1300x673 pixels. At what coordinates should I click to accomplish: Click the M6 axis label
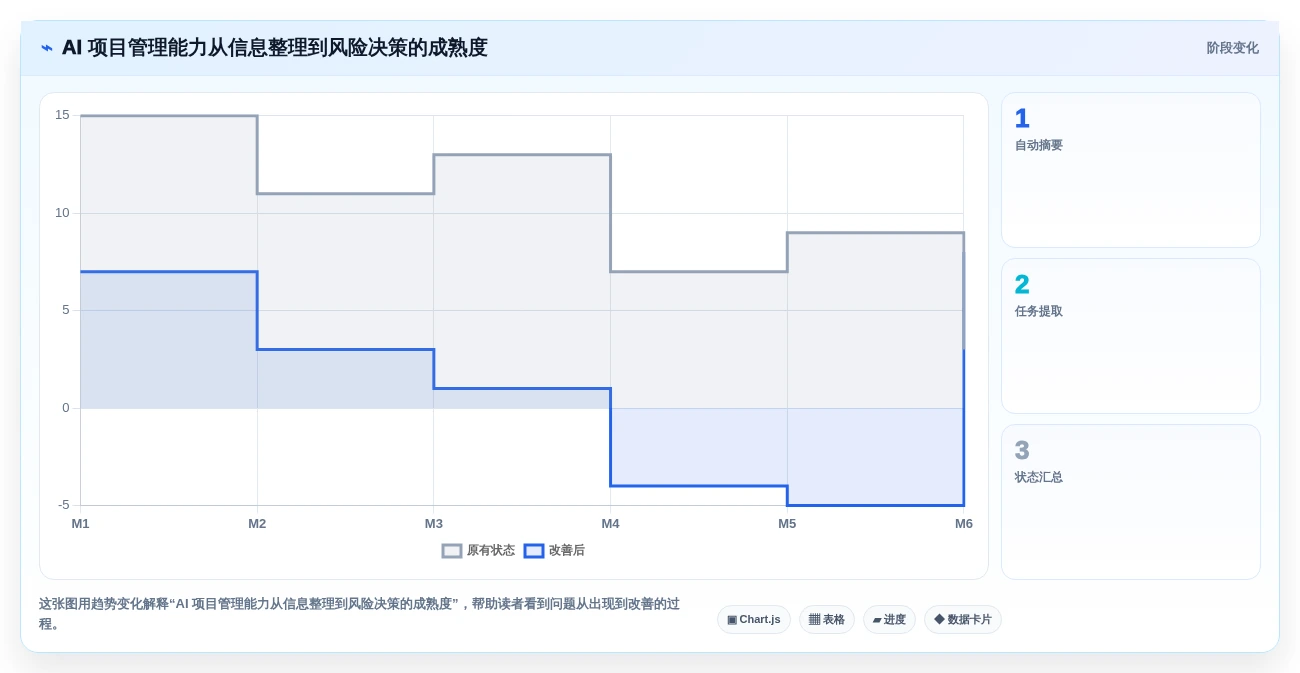[x=964, y=524]
